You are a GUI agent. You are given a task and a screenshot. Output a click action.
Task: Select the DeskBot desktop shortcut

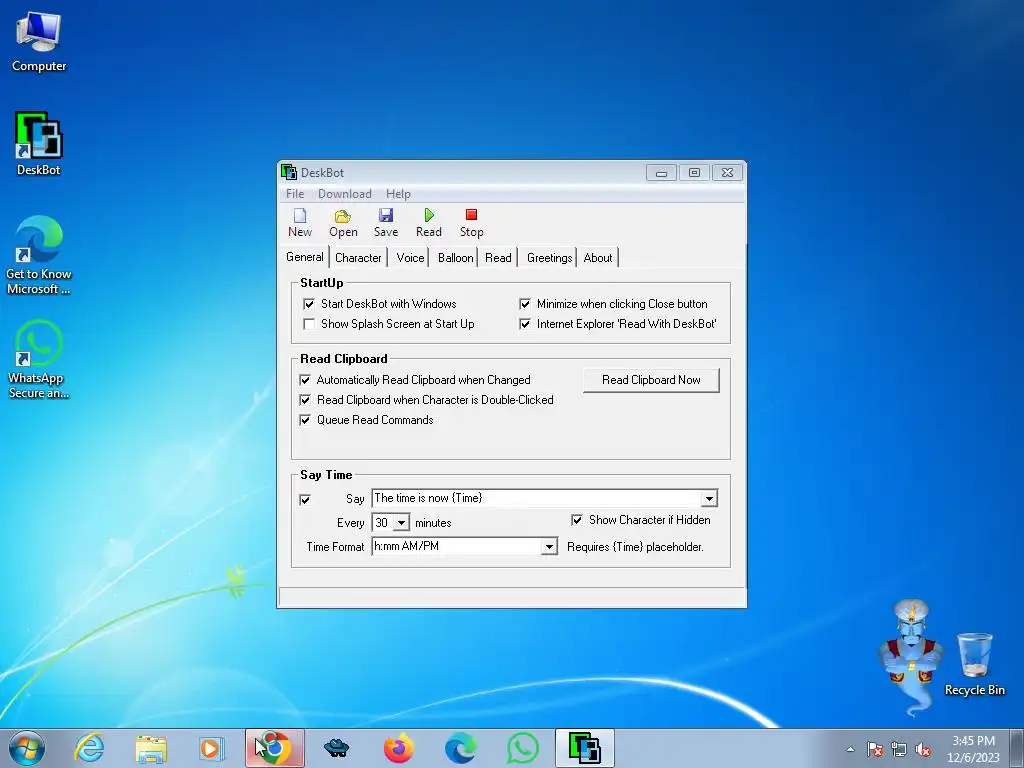(x=39, y=144)
